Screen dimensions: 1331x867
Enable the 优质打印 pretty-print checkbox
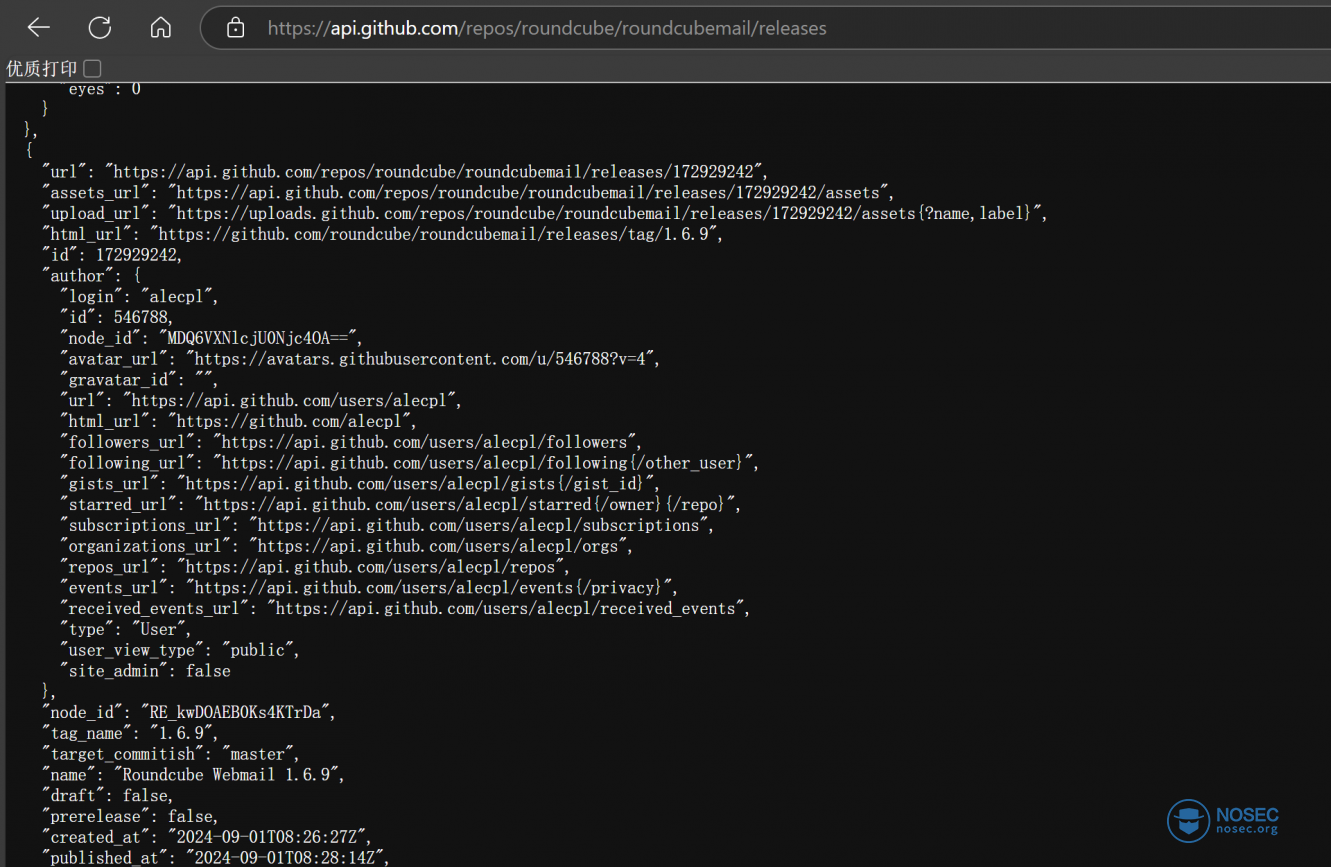click(92, 68)
